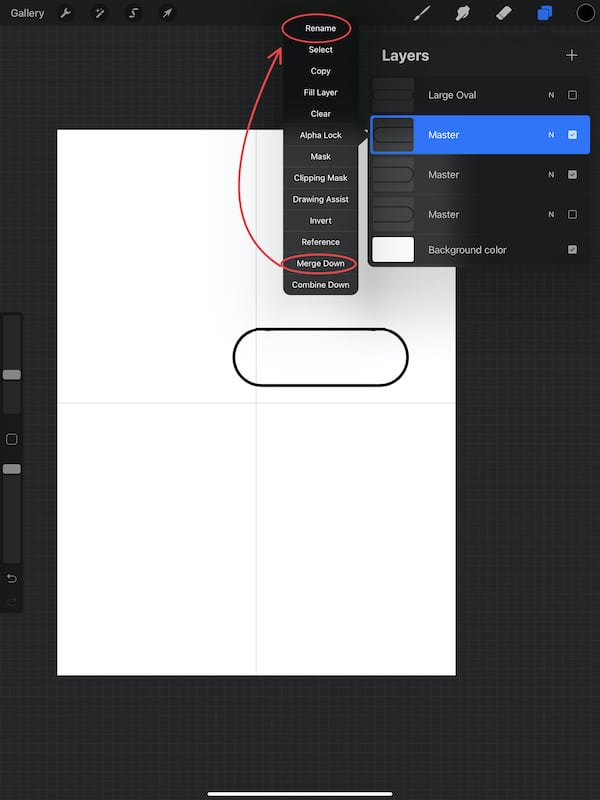The width and height of the screenshot is (600, 800).
Task: Show the Large Oval layer checkbox
Action: point(572,95)
